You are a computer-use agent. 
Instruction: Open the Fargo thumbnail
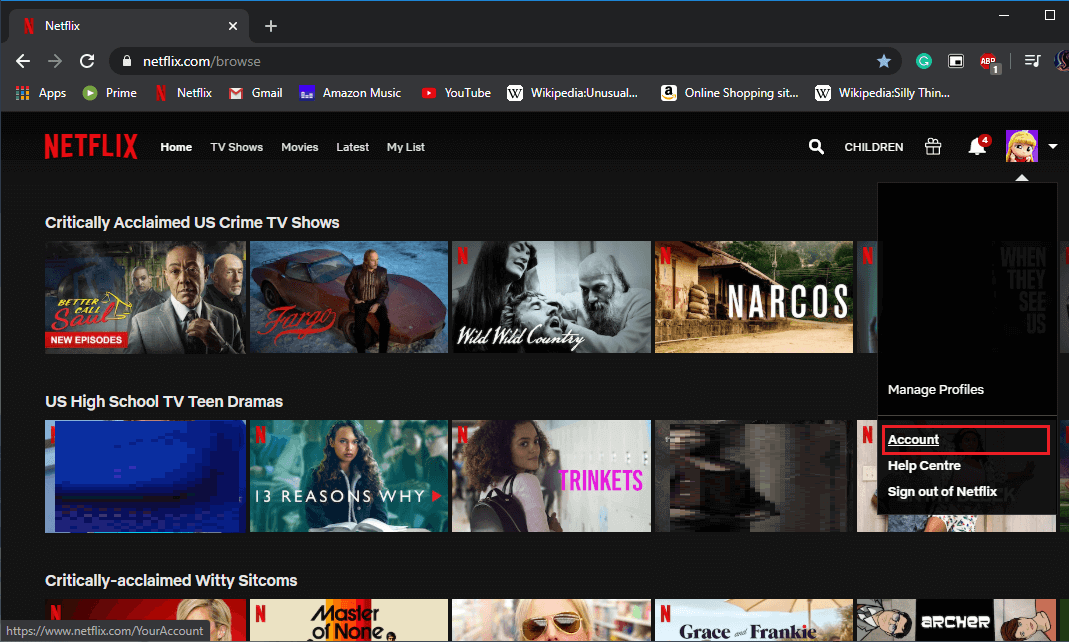[349, 297]
